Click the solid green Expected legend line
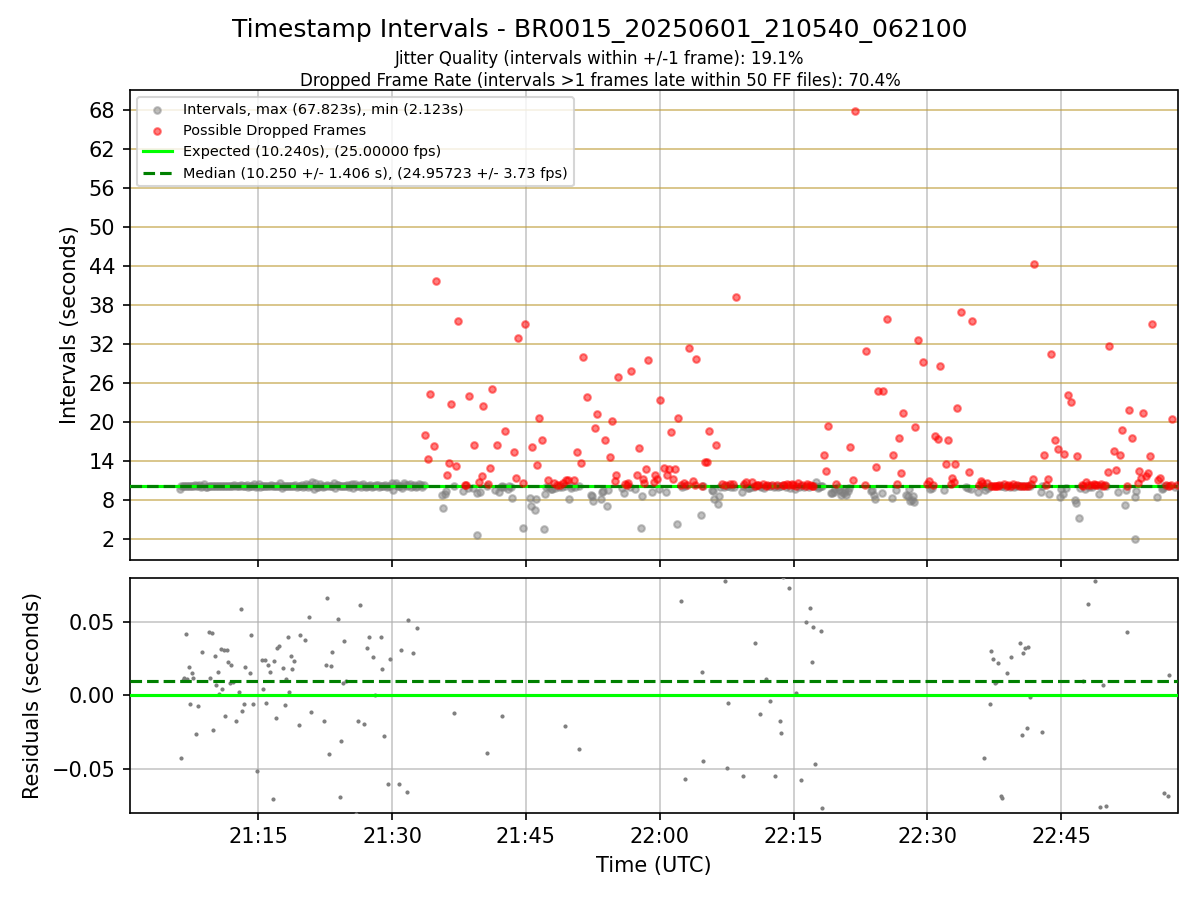 pyautogui.click(x=157, y=152)
